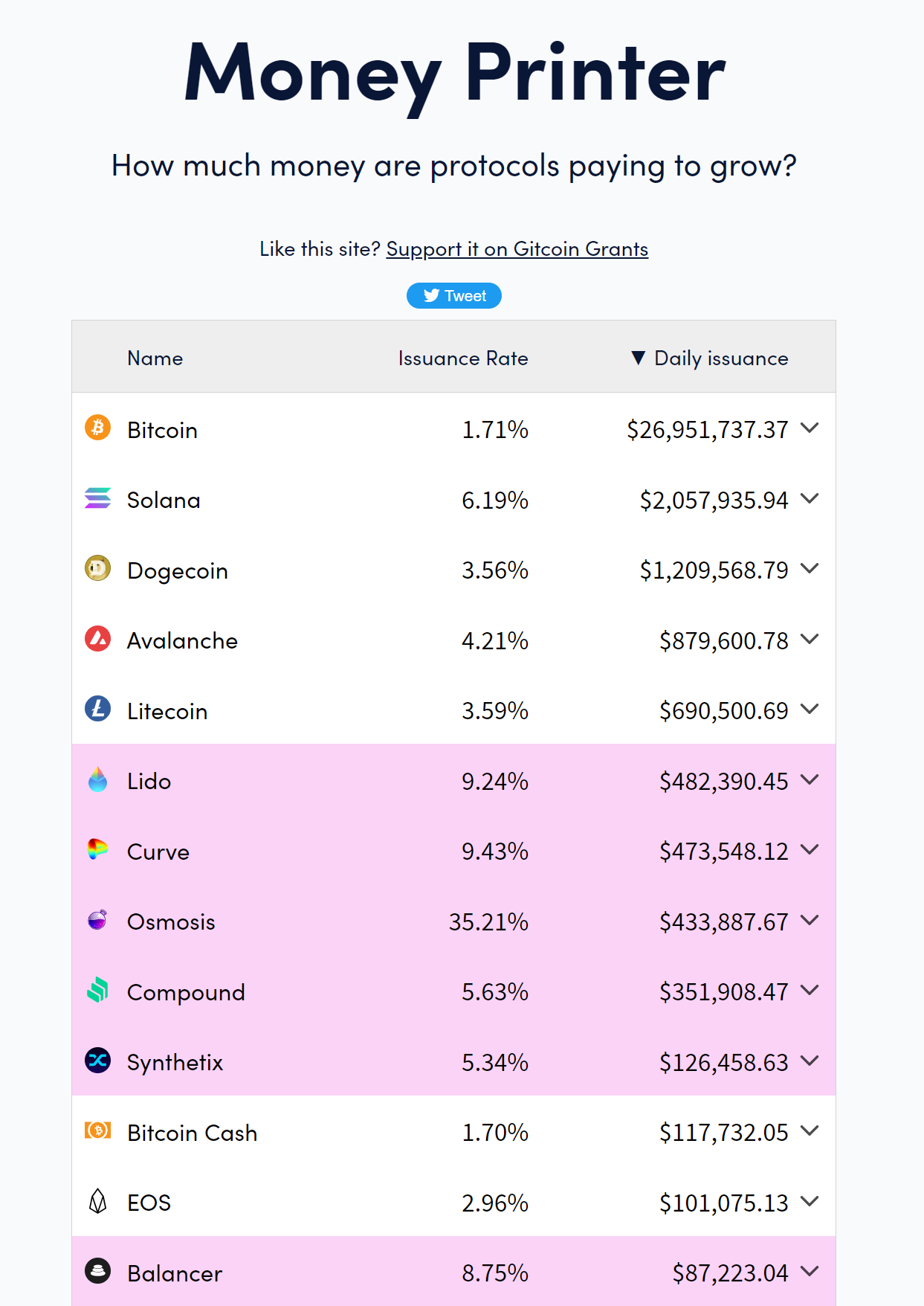Click the Lido droplet icon
The width and height of the screenshot is (924, 1306).
click(97, 779)
